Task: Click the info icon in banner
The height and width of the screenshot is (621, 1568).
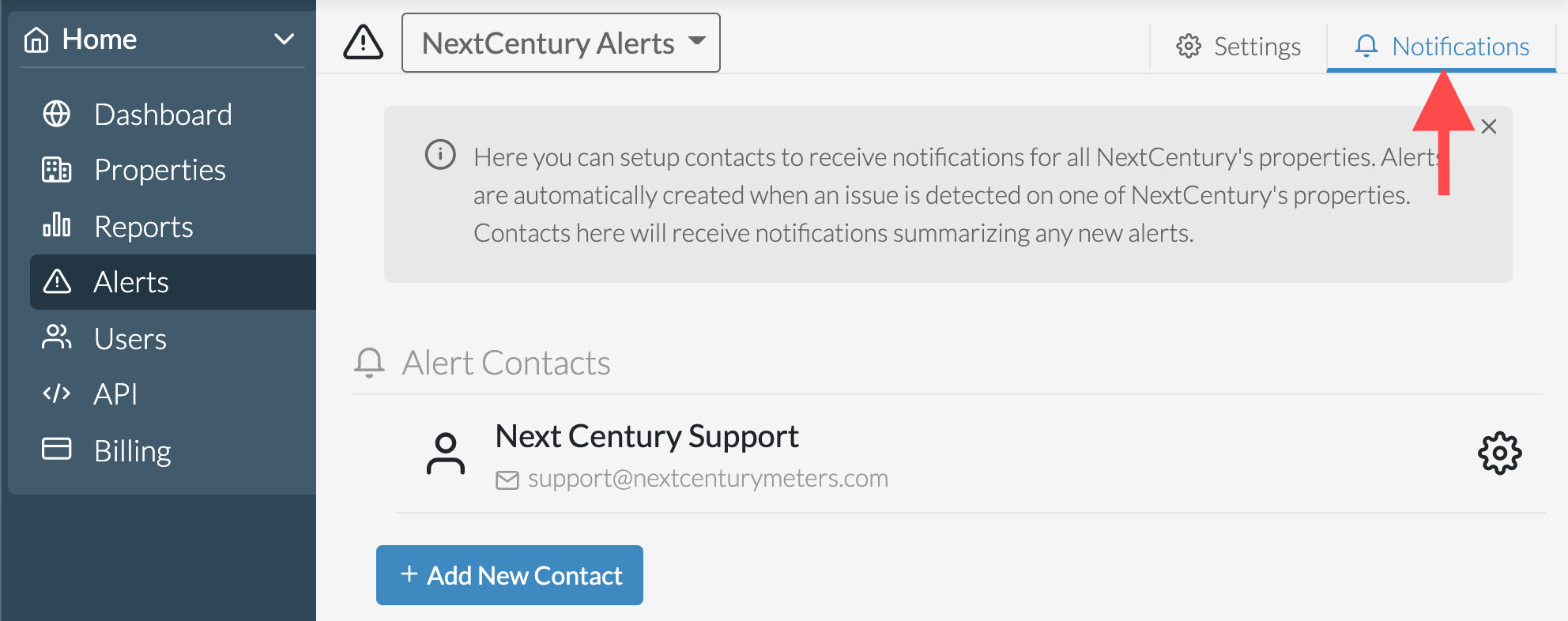Action: tap(440, 154)
